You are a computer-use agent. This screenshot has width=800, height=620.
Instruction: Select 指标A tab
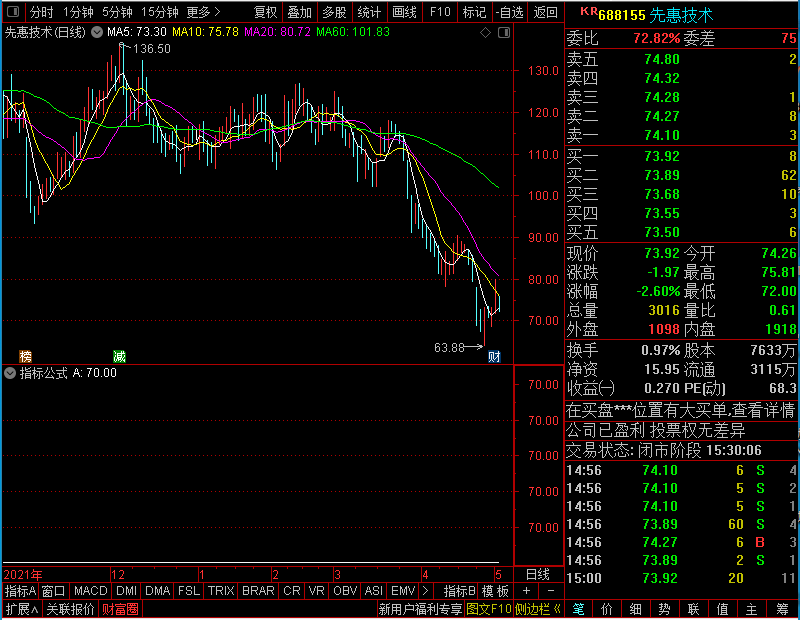coord(20,591)
